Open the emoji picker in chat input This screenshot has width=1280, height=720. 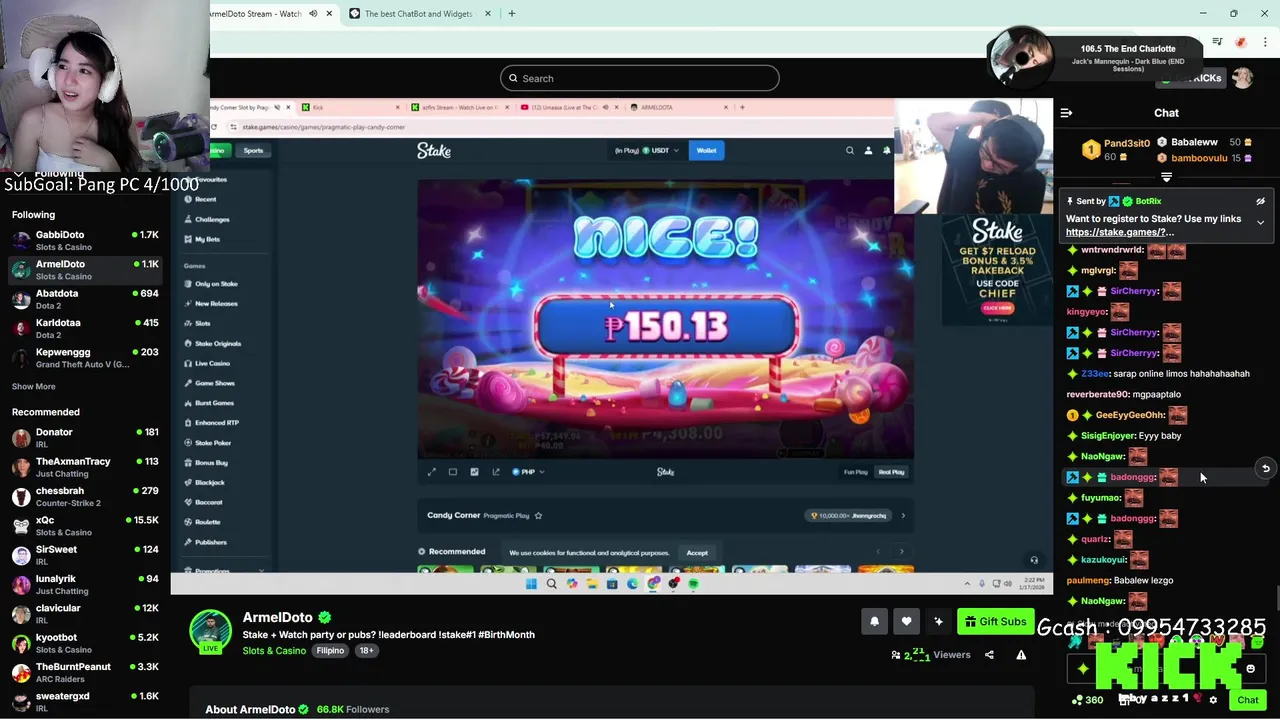[1250, 669]
